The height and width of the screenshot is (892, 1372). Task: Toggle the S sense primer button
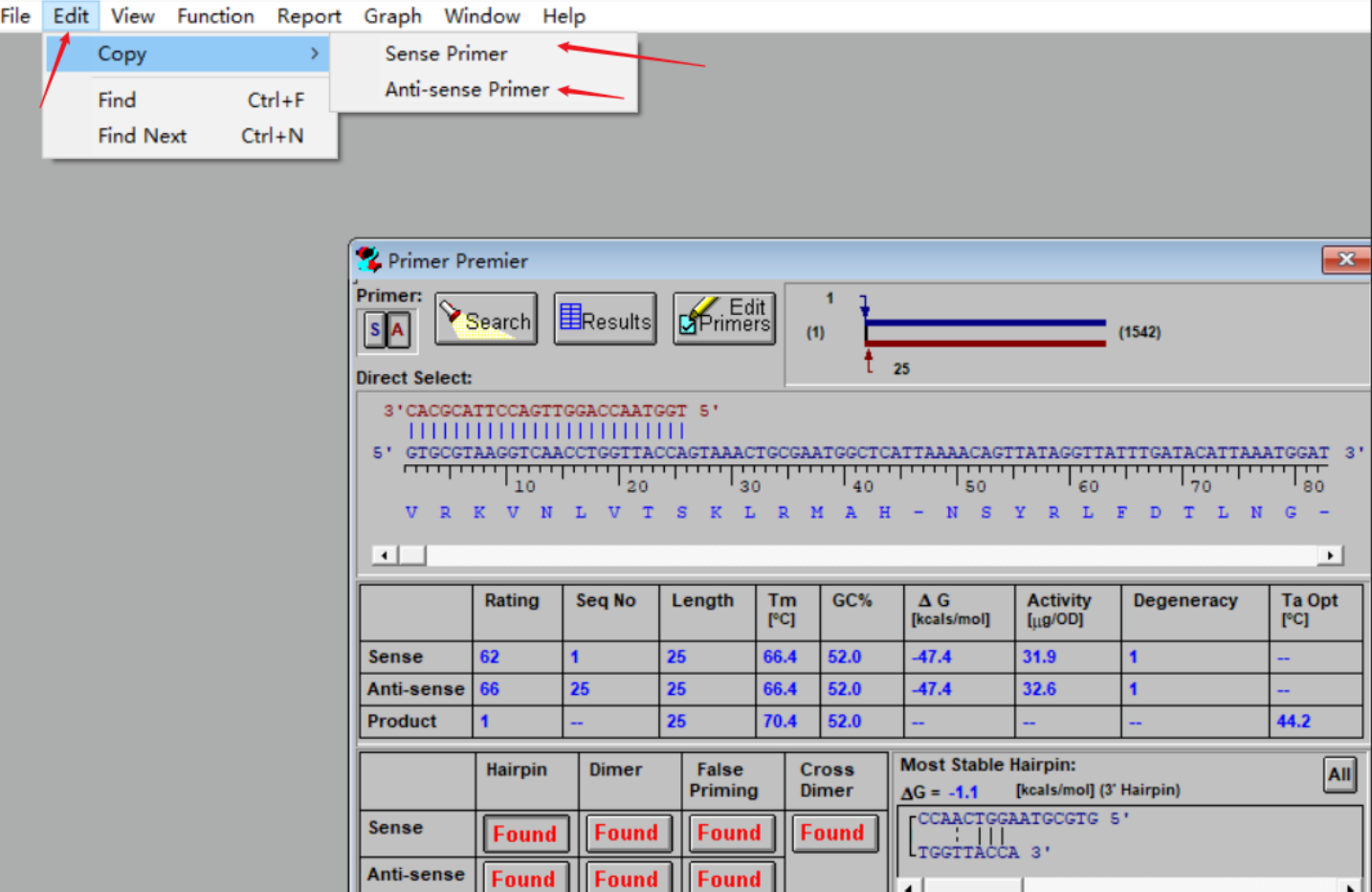pos(375,331)
